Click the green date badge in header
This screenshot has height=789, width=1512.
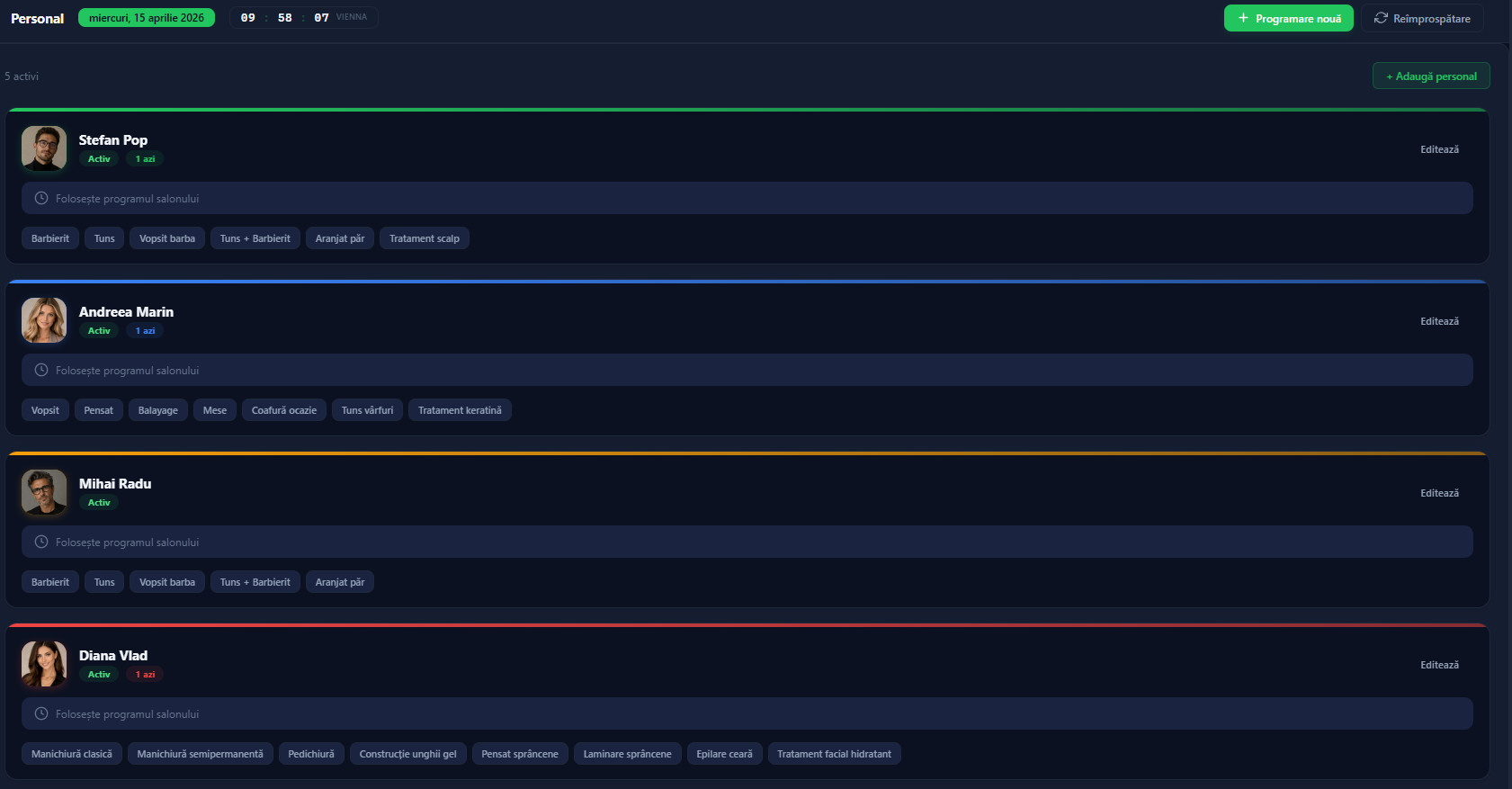[147, 18]
